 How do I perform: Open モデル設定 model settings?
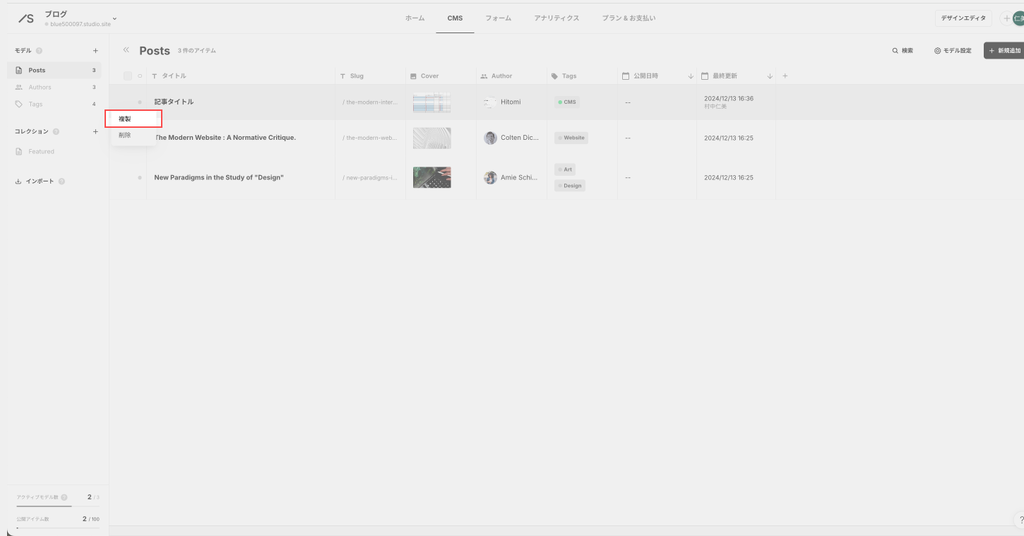(x=952, y=50)
